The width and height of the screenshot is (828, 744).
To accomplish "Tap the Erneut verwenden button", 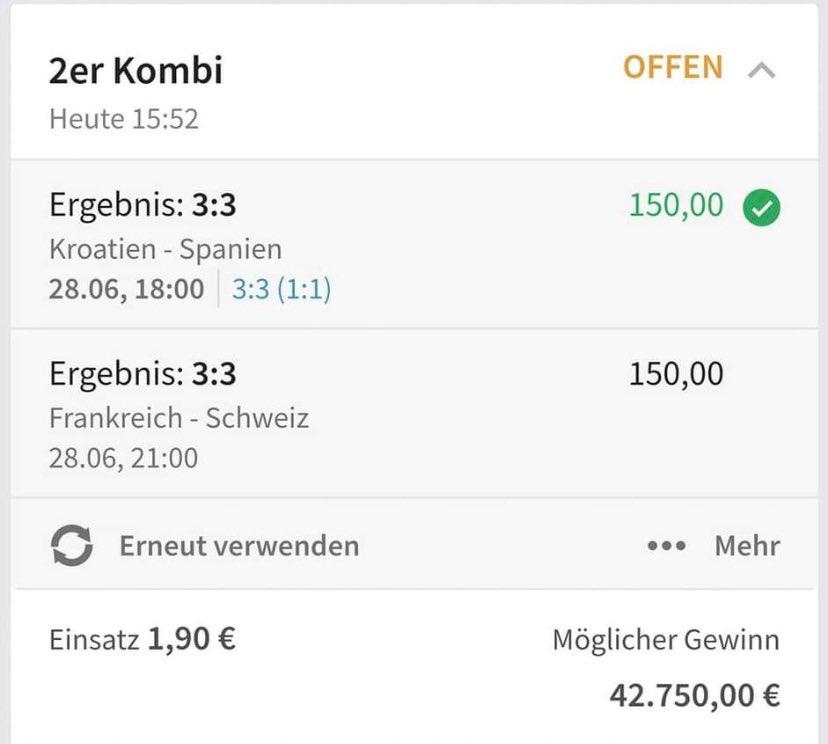I will coord(238,546).
